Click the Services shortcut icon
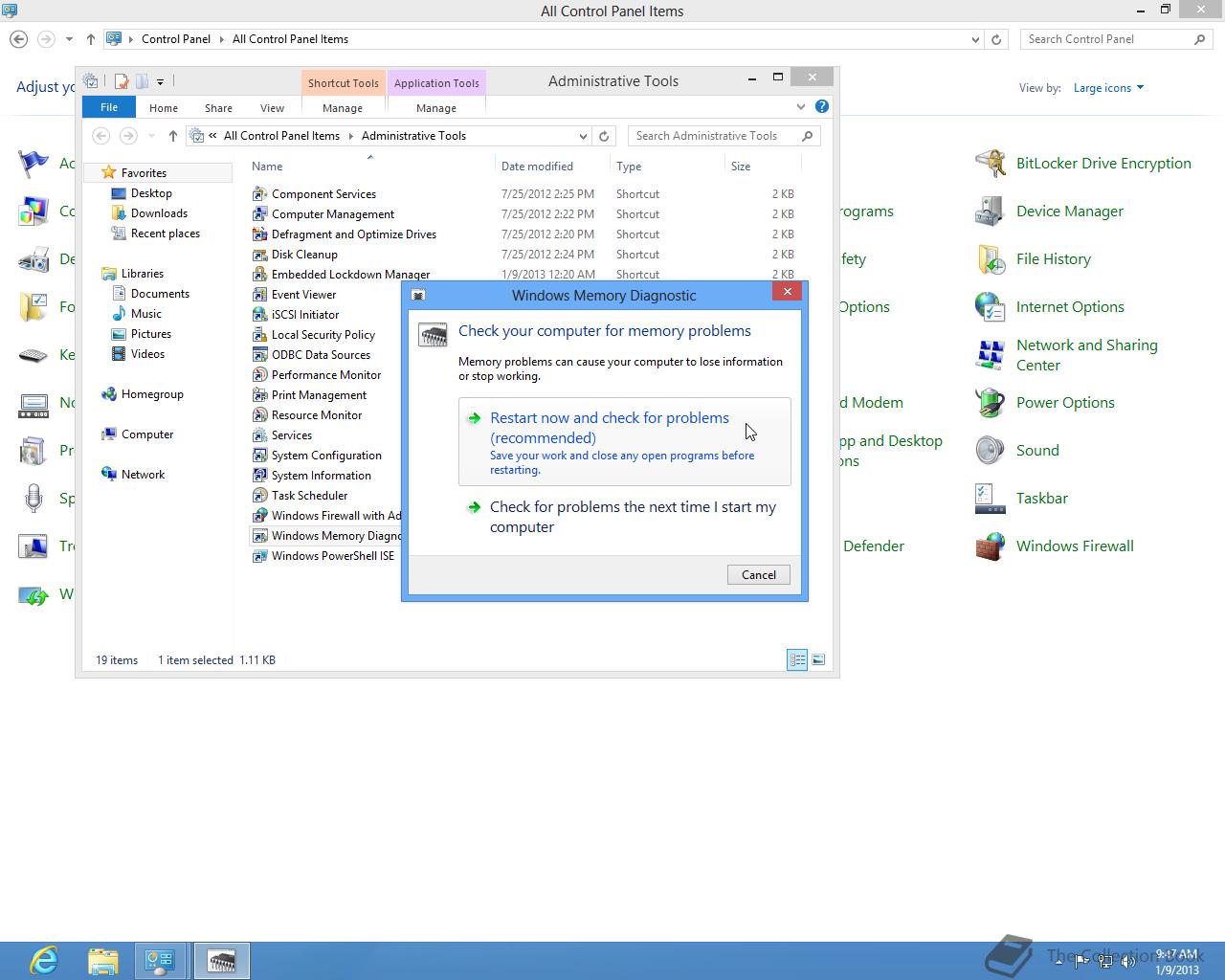Image resolution: width=1225 pixels, height=980 pixels. point(259,435)
